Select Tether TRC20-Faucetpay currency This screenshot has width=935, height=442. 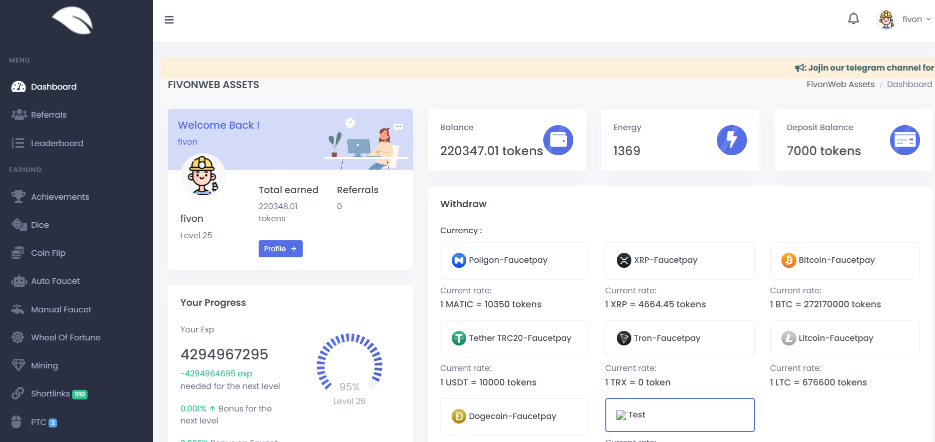pyautogui.click(x=515, y=338)
